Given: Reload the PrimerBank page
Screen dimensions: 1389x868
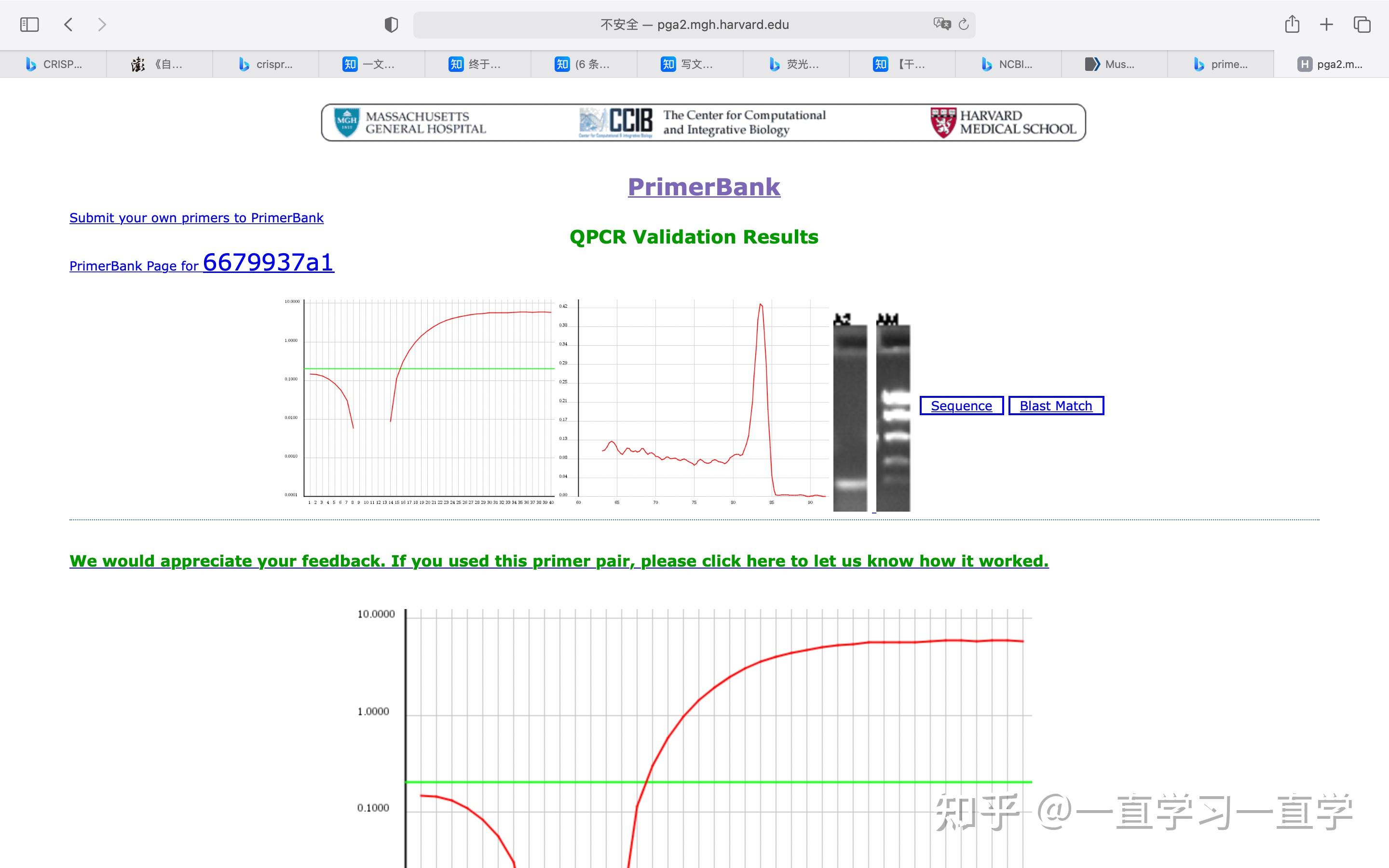Looking at the screenshot, I should click(963, 24).
